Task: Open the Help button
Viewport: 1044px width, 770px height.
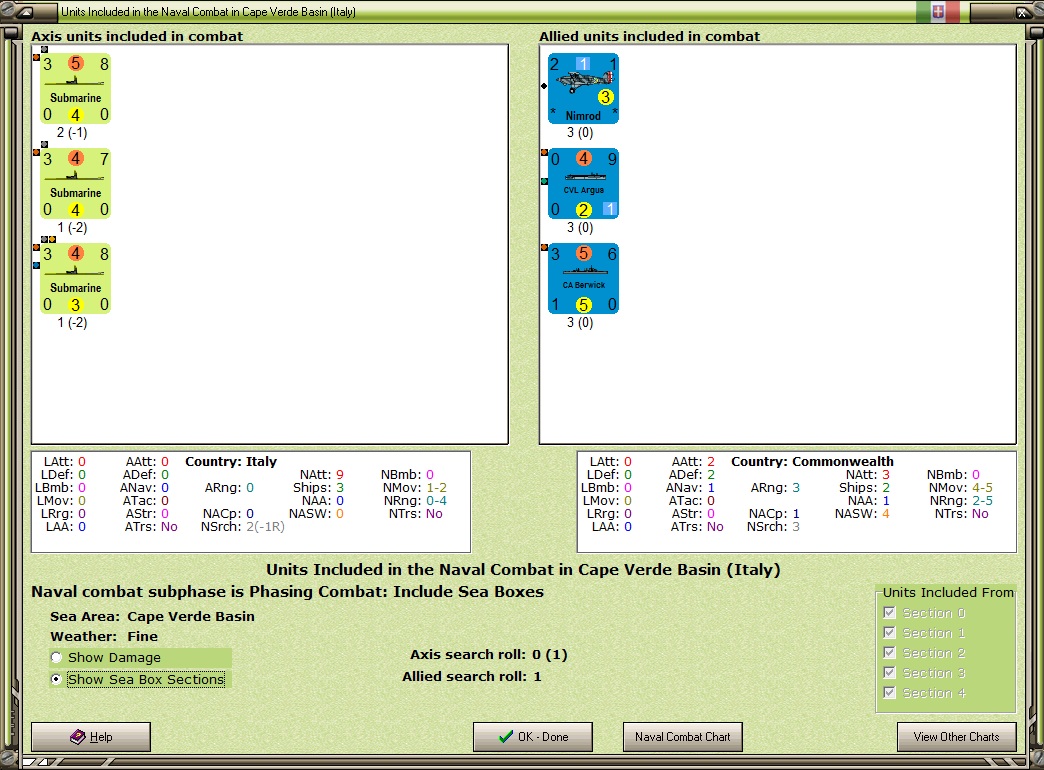Action: pyautogui.click(x=91, y=737)
